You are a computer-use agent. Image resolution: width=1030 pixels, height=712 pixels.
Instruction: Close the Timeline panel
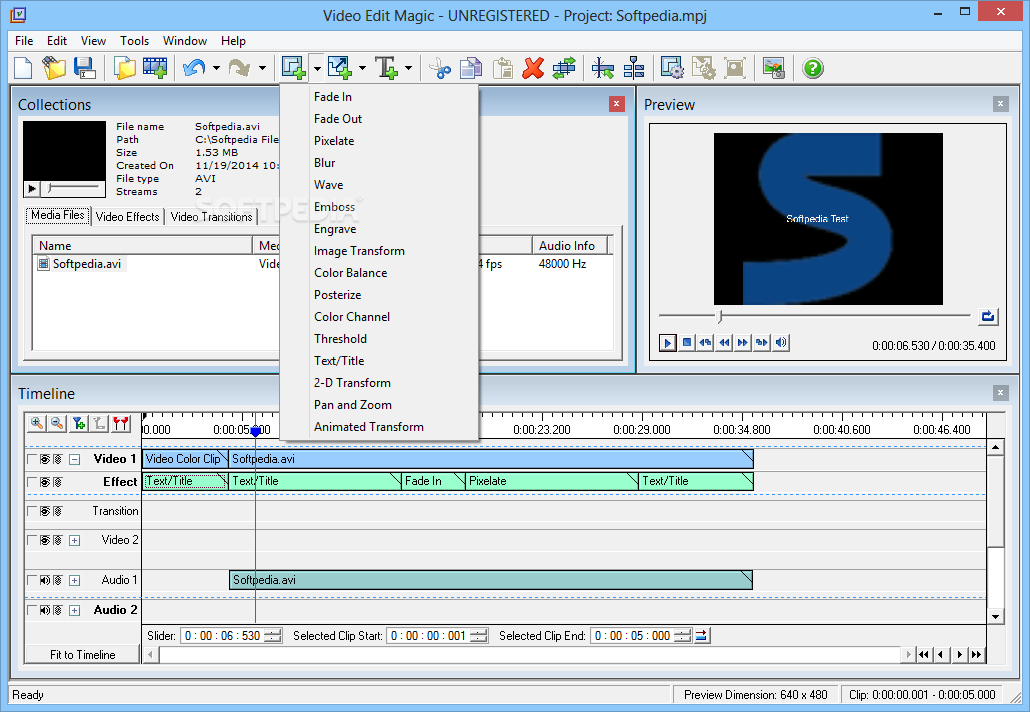tap(1000, 393)
